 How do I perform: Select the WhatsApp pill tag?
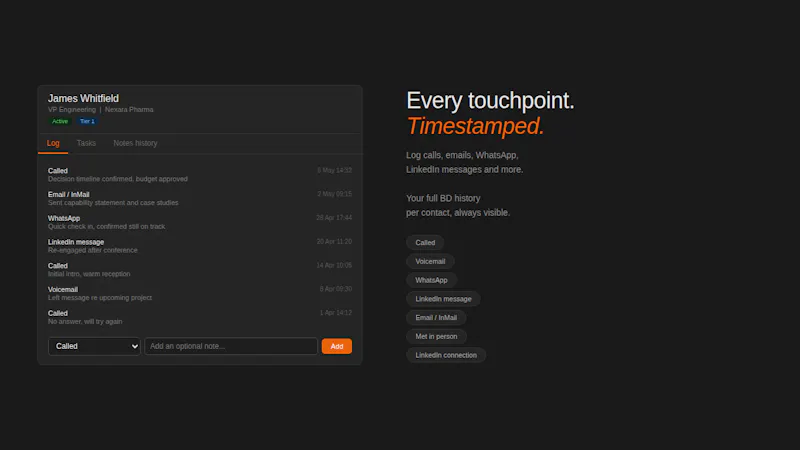pyautogui.click(x=431, y=280)
